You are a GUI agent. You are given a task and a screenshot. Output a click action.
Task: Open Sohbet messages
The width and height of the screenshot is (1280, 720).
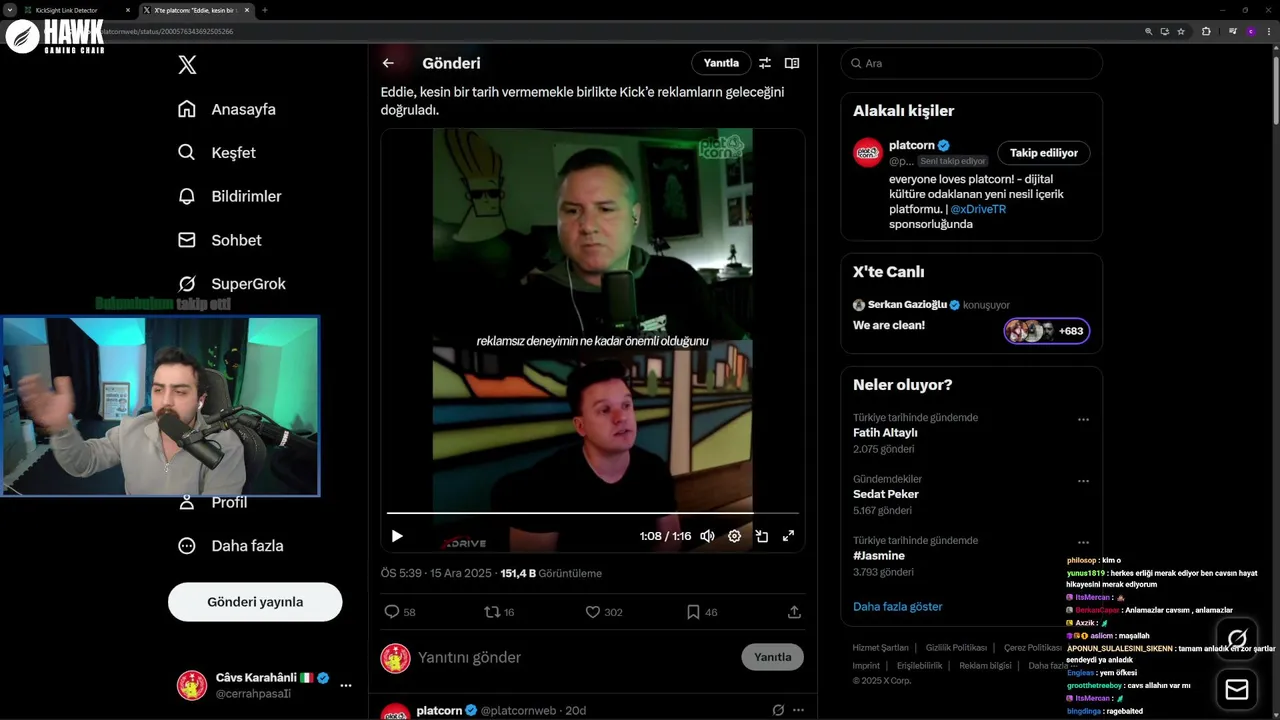pyautogui.click(x=219, y=240)
